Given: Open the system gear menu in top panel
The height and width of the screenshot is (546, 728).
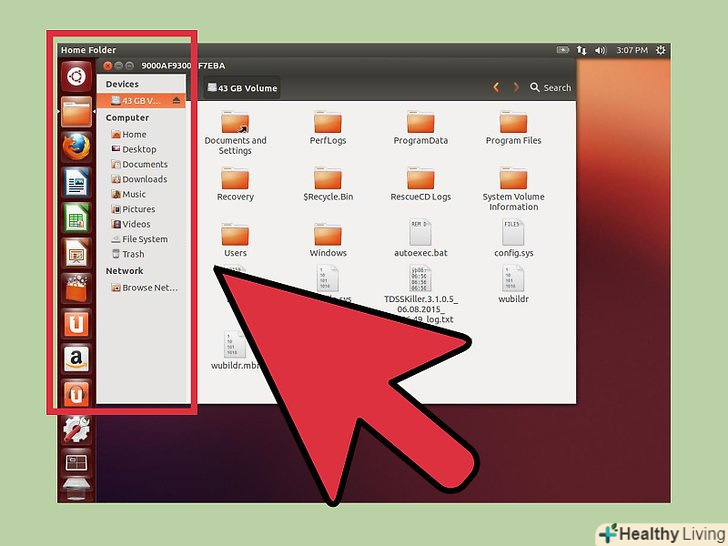Looking at the screenshot, I should 661,50.
